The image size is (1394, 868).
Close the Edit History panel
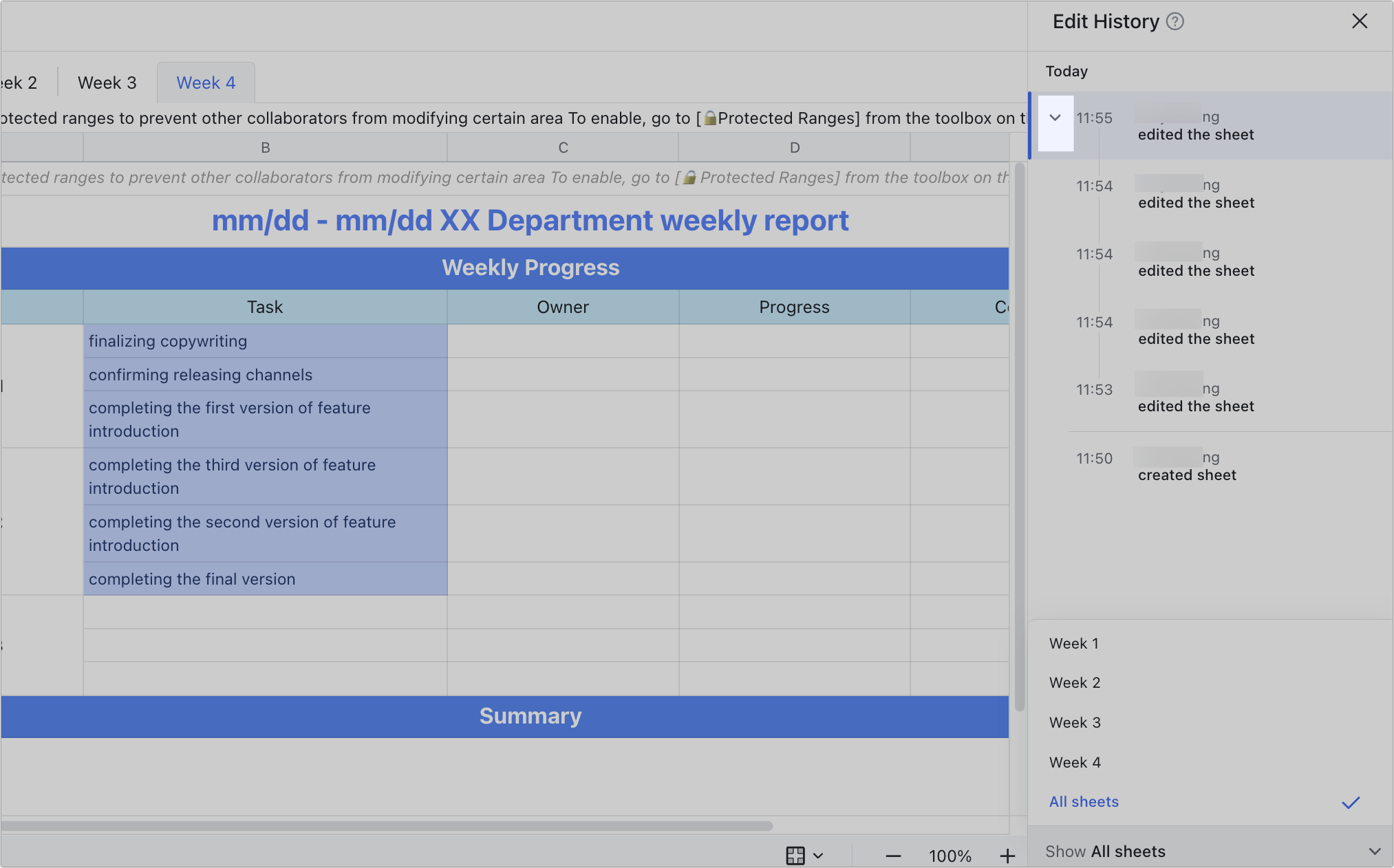click(1360, 21)
